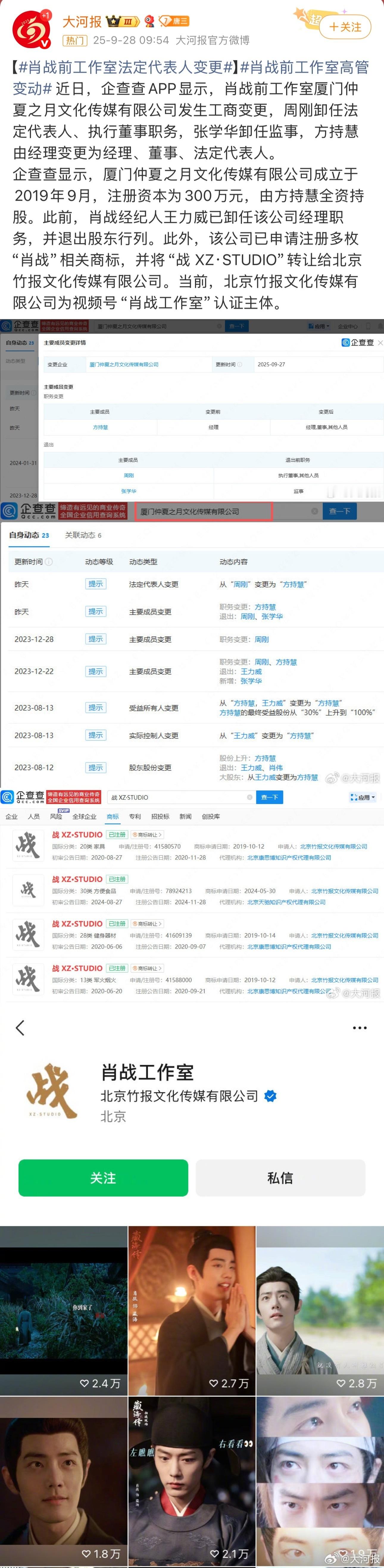The width and height of the screenshot is (384, 1568).
Task: Click the 提示 tag in the 股东股份变更 row
Action: point(96,767)
